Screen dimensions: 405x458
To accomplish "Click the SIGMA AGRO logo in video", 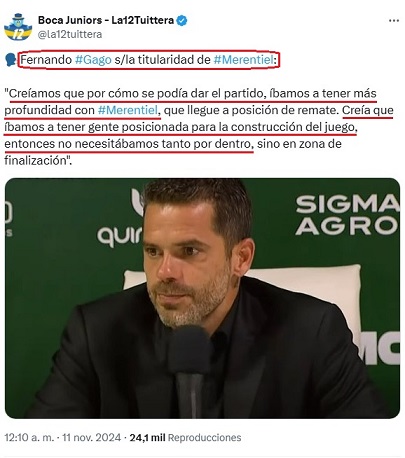I will 348,215.
